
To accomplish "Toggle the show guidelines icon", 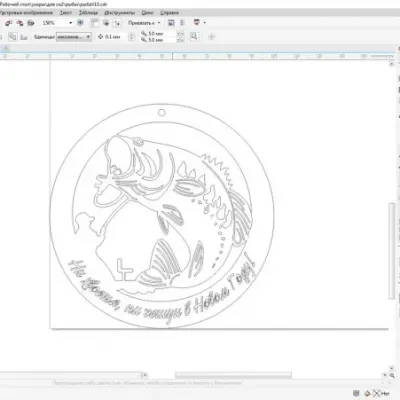I will pos(117,23).
